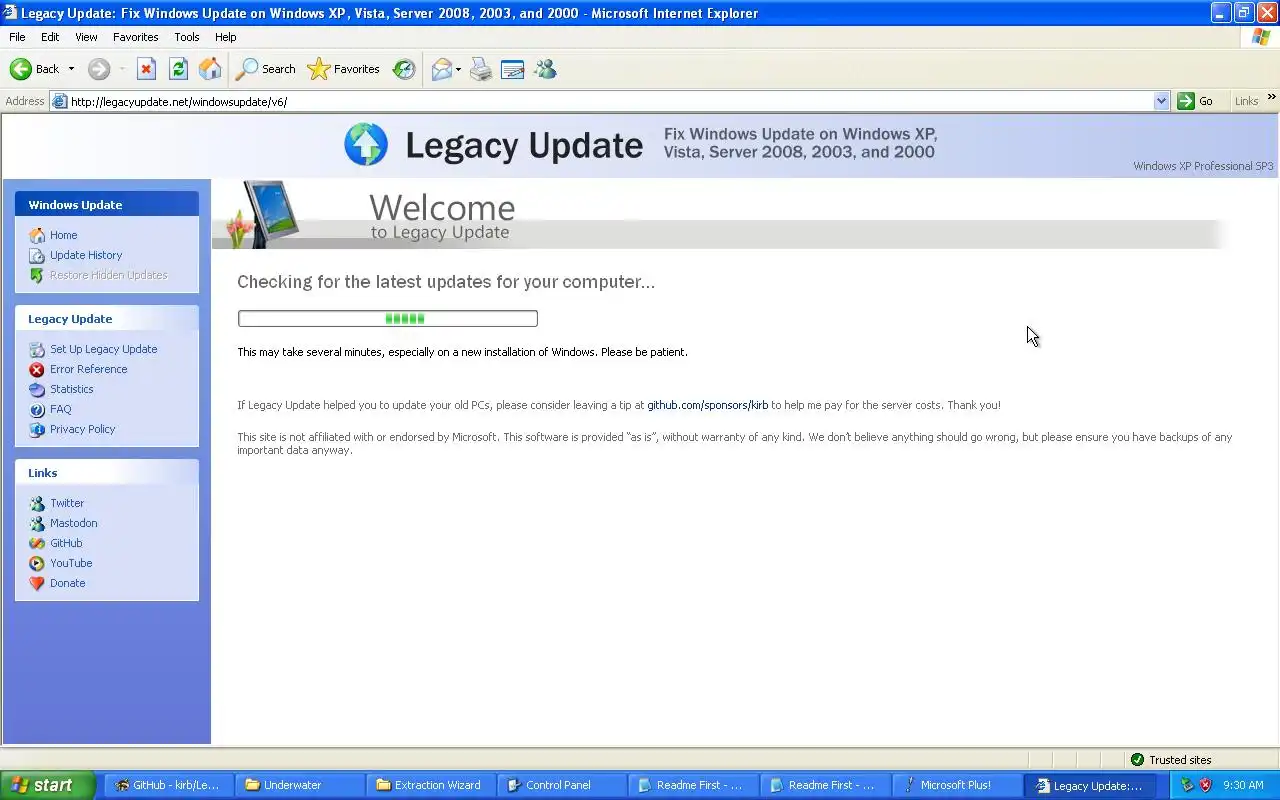The image size is (1280, 800).
Task: Go back with the Back arrow button
Action: click(34, 69)
